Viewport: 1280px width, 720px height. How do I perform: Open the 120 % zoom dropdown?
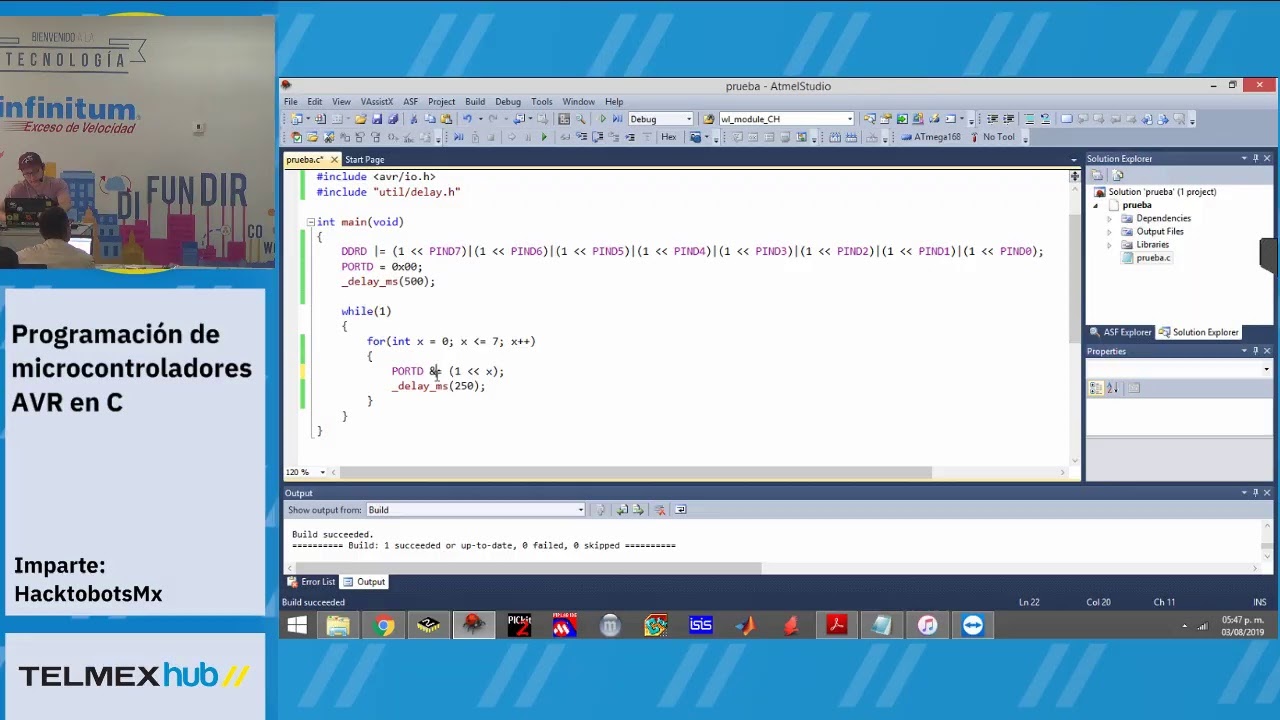[x=322, y=472]
